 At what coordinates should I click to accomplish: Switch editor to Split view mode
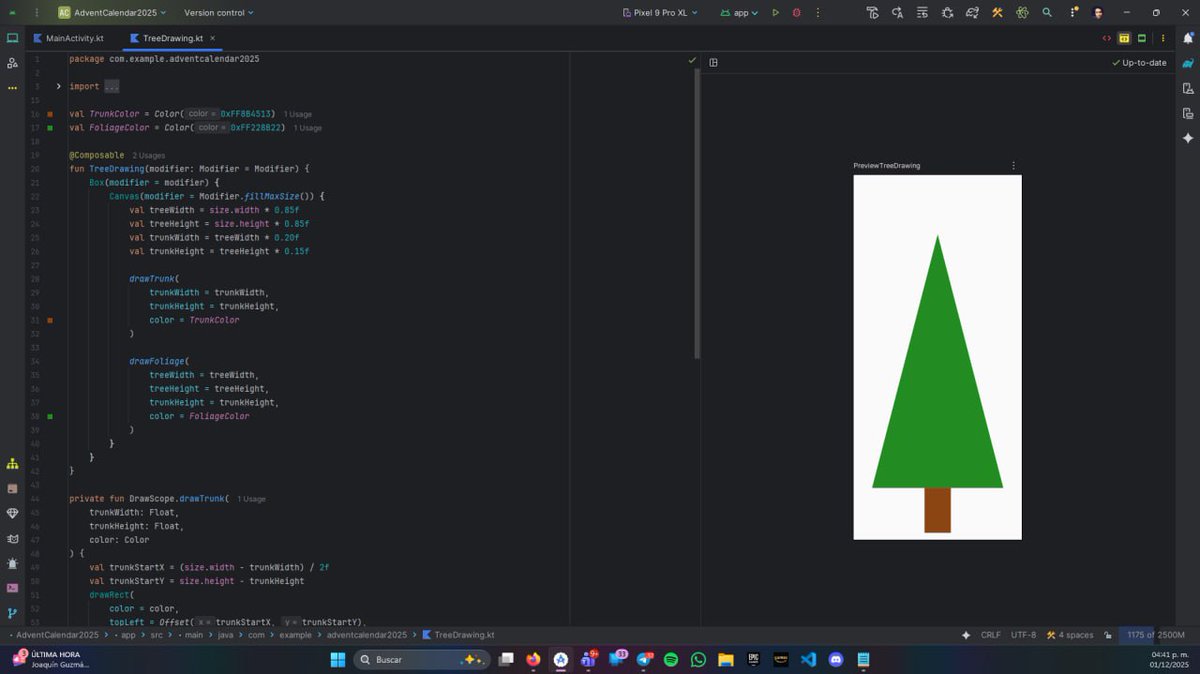click(1124, 38)
